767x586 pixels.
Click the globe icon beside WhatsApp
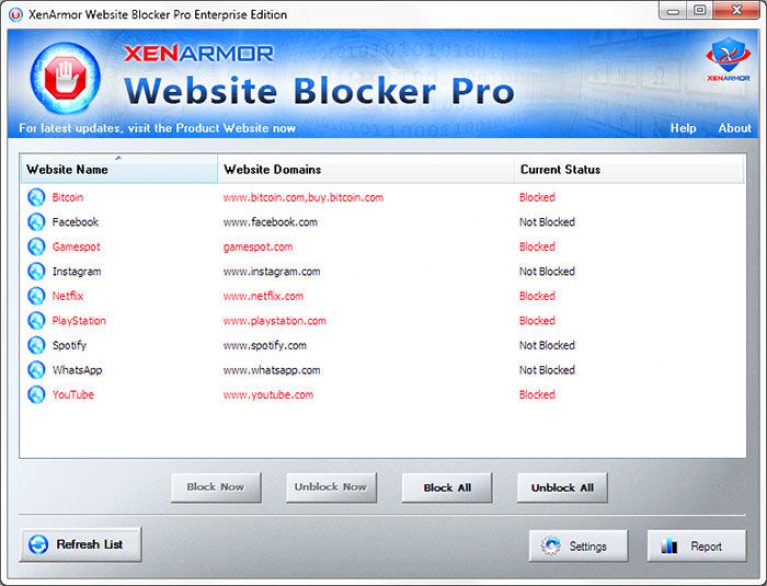pos(36,370)
